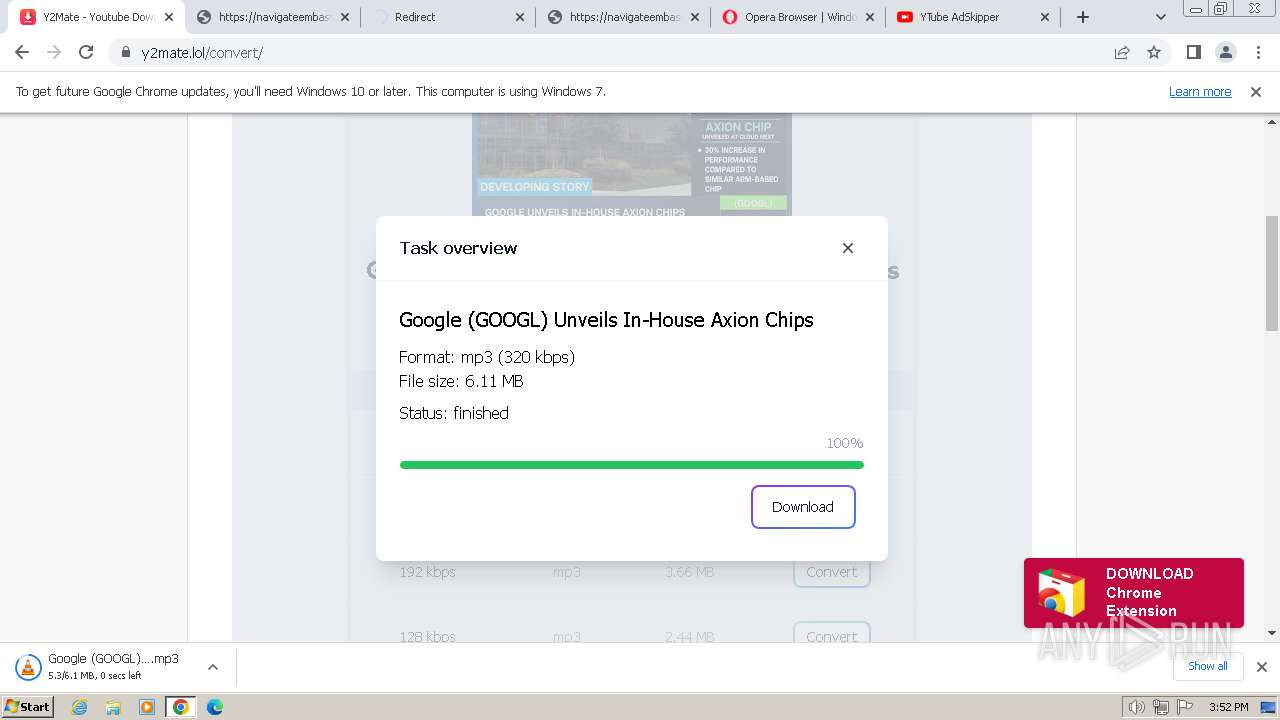Click the Format: mp3 (320 kbps) text

point(487,357)
